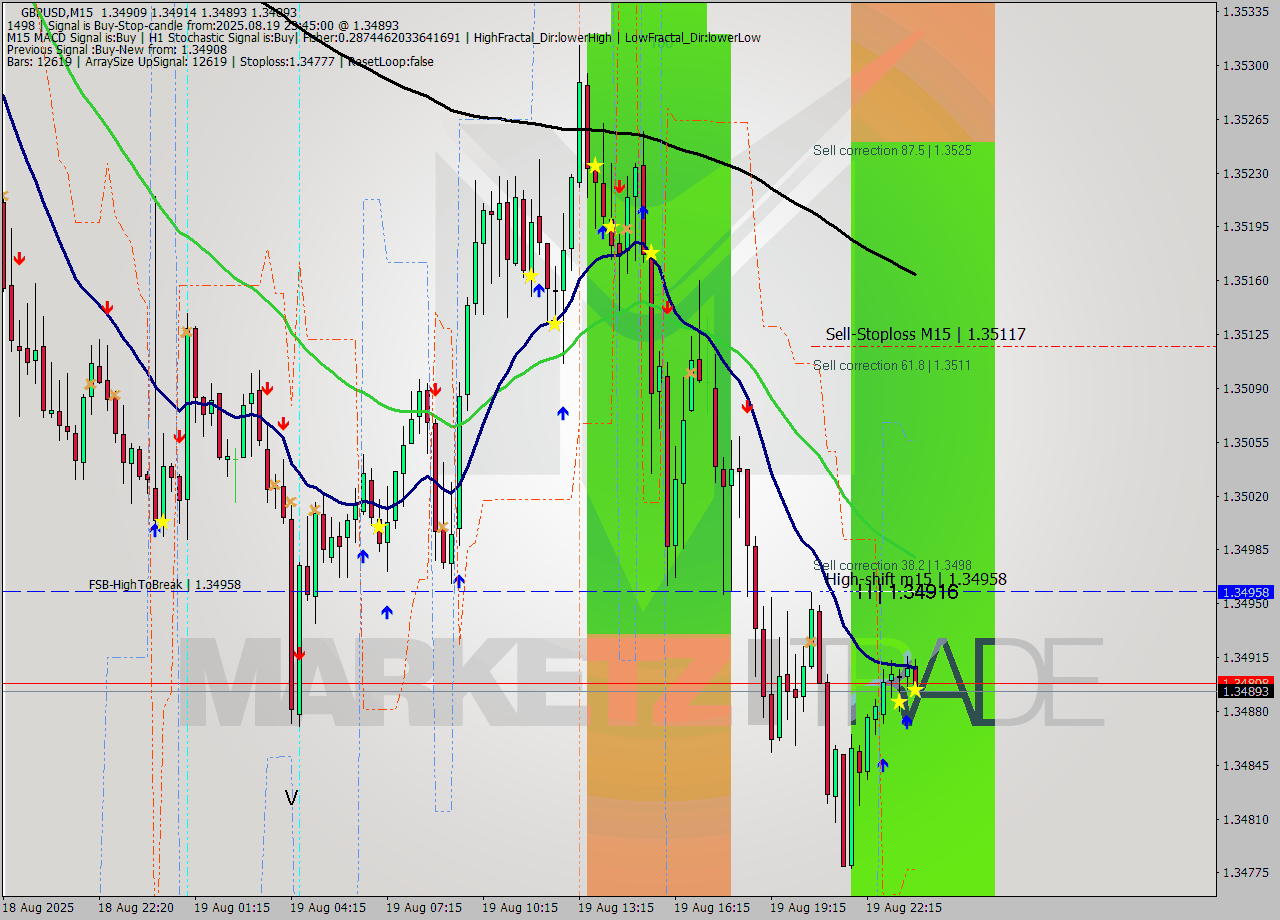This screenshot has height=920, width=1280.
Task: Click the V annotation near the chart bottom
Action: 292,796
